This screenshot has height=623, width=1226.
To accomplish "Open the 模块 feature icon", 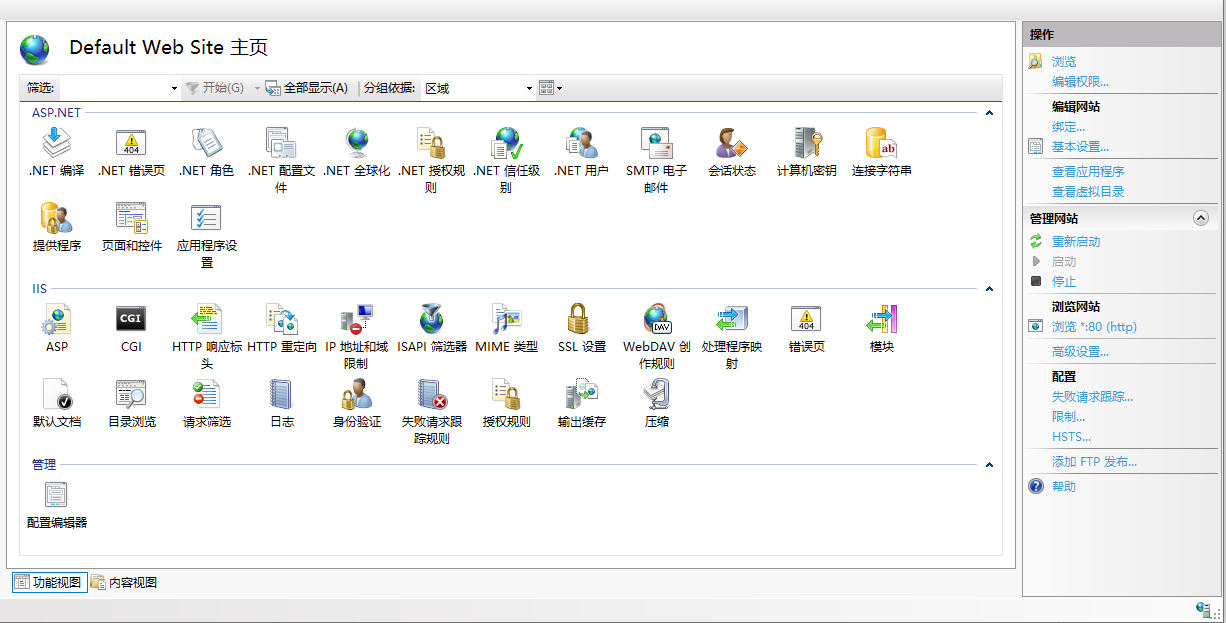I will point(881,319).
